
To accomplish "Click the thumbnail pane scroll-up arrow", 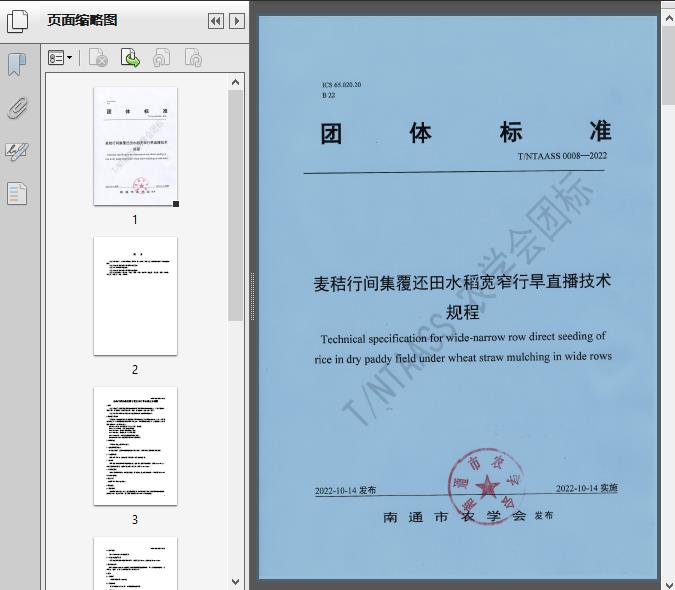I will (x=235, y=82).
